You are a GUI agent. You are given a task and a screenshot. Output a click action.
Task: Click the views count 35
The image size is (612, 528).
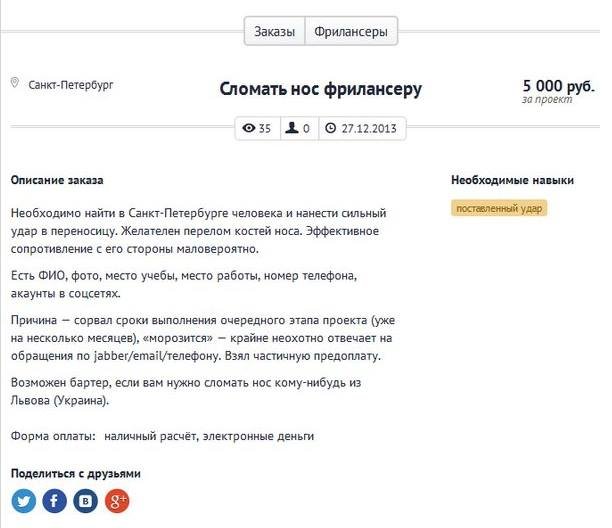(x=265, y=128)
